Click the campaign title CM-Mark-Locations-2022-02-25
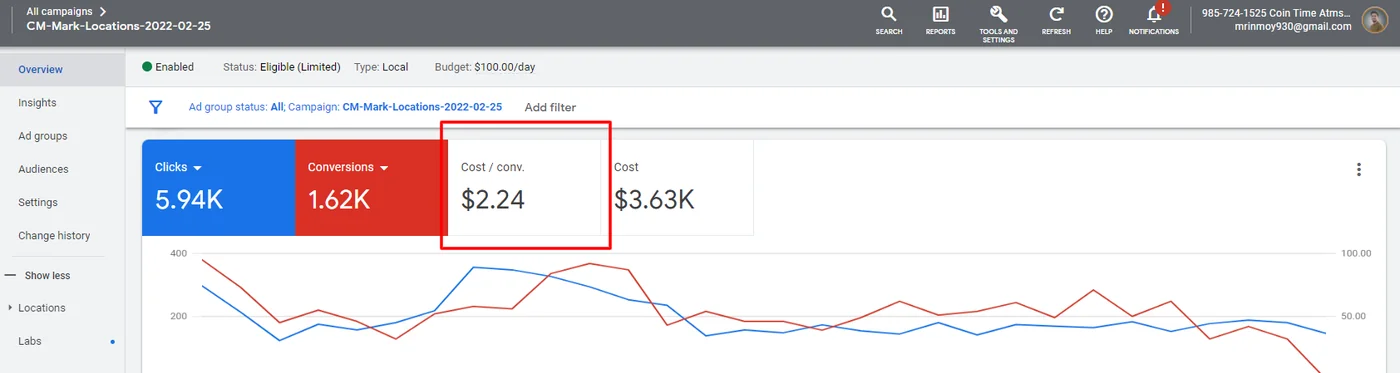This screenshot has width=1400, height=373. (118, 26)
